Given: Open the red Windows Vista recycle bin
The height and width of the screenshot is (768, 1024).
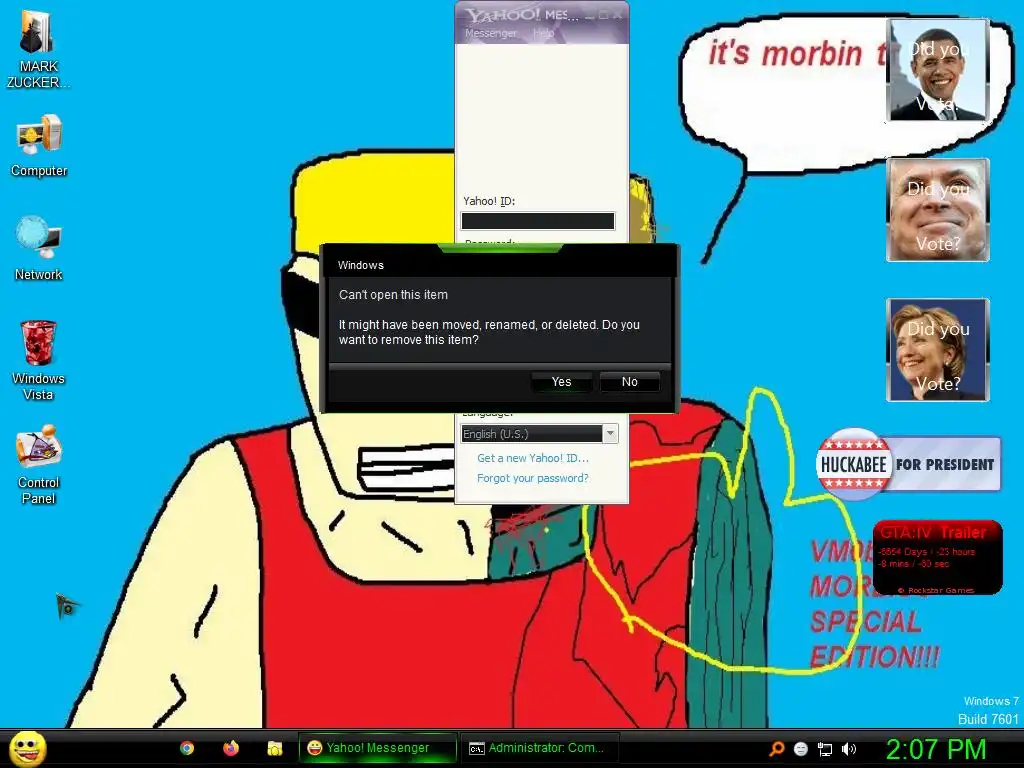Looking at the screenshot, I should coord(38,360).
